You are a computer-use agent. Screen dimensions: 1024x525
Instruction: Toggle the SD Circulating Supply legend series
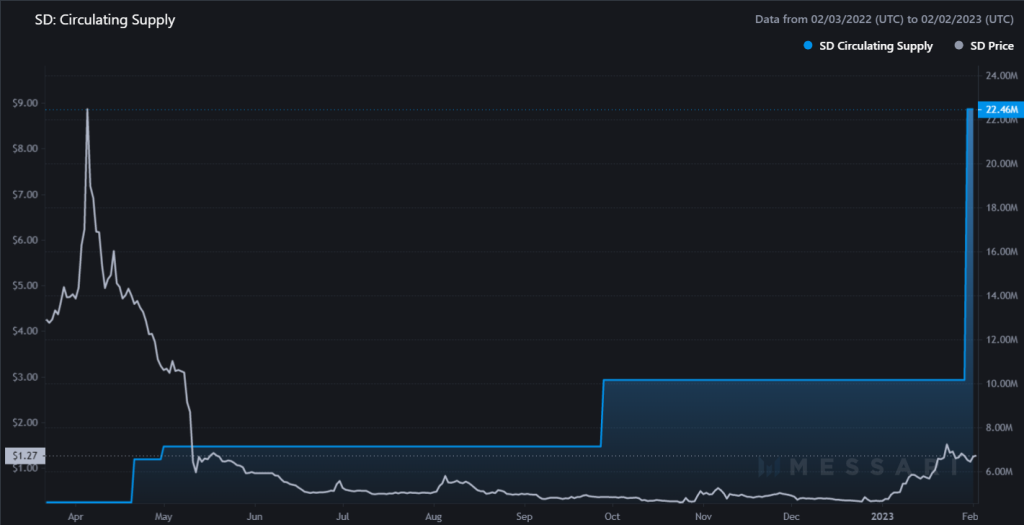click(869, 46)
